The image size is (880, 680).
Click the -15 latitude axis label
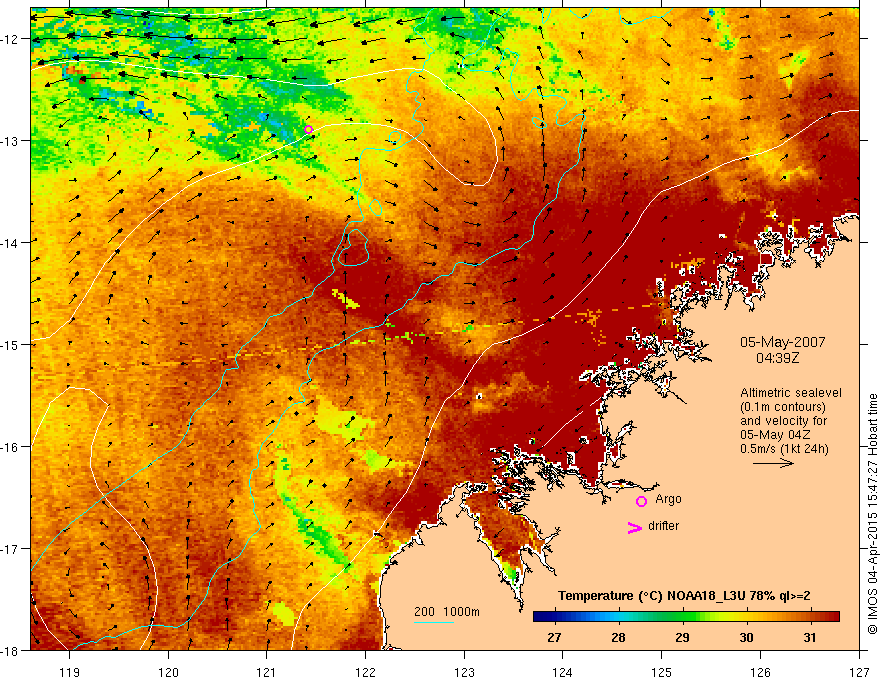point(11,344)
